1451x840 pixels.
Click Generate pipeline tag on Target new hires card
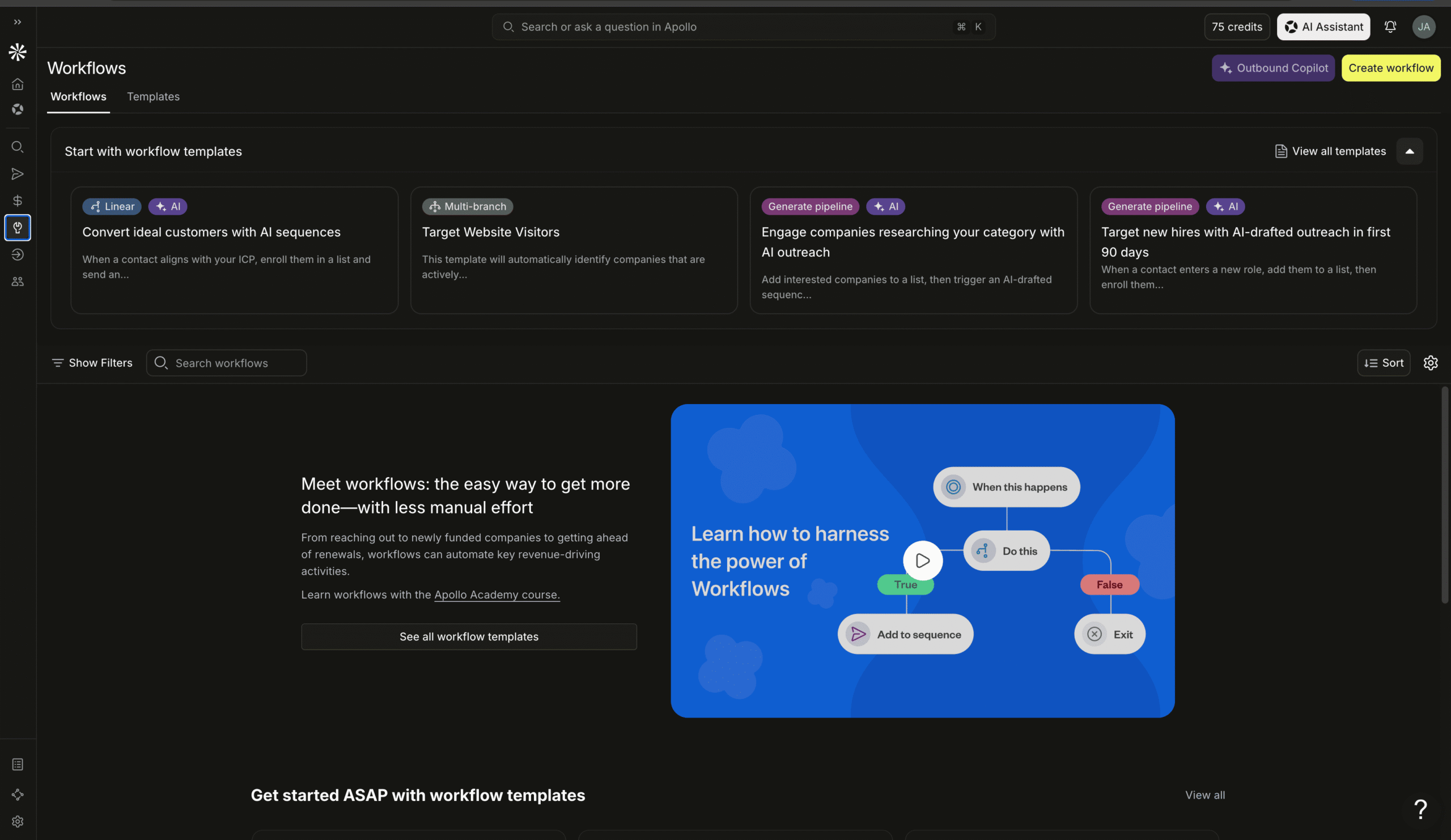[1150, 207]
